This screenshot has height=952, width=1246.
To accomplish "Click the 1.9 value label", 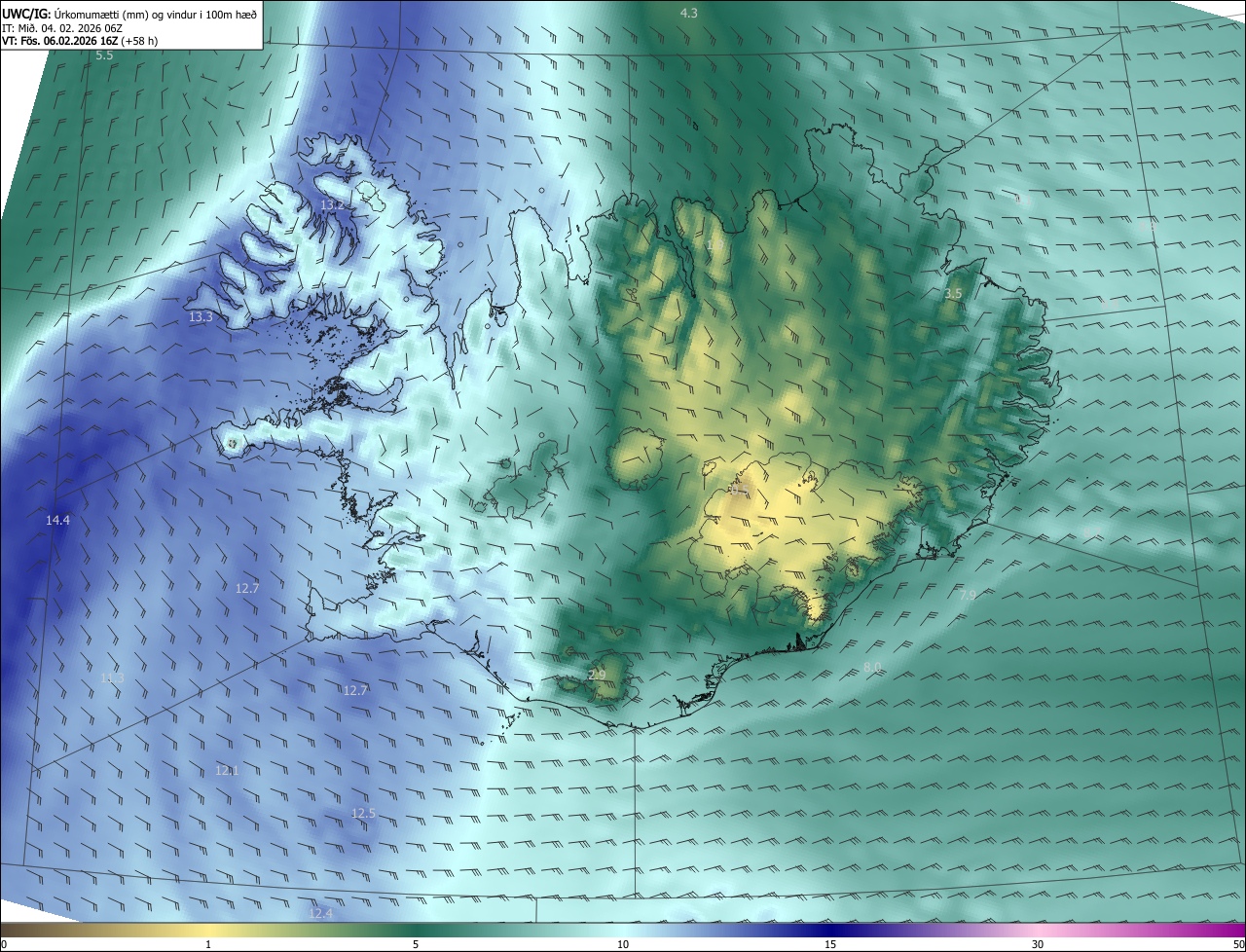I will pyautogui.click(x=715, y=246).
